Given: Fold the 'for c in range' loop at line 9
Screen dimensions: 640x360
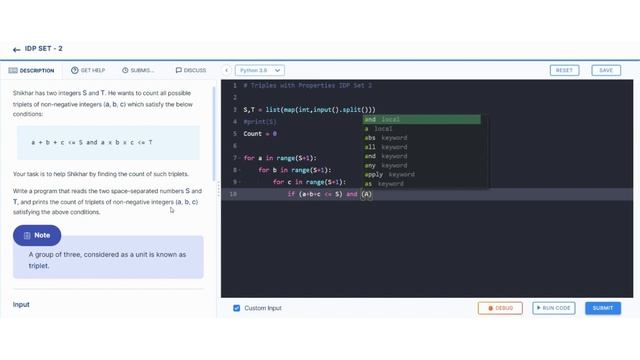Looking at the screenshot, I should 240,182.
